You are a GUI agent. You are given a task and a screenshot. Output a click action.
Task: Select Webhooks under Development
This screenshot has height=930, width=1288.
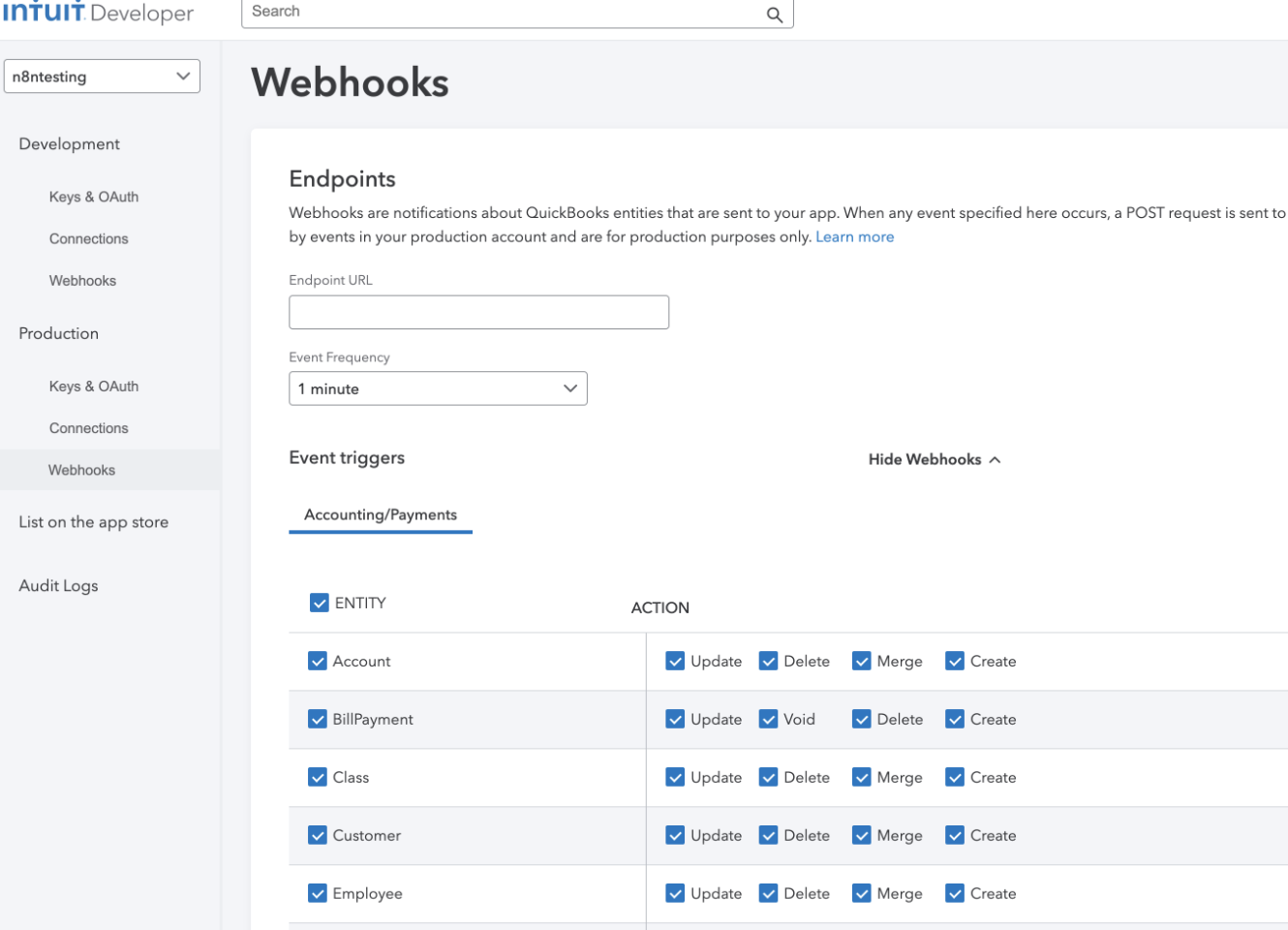click(x=82, y=280)
